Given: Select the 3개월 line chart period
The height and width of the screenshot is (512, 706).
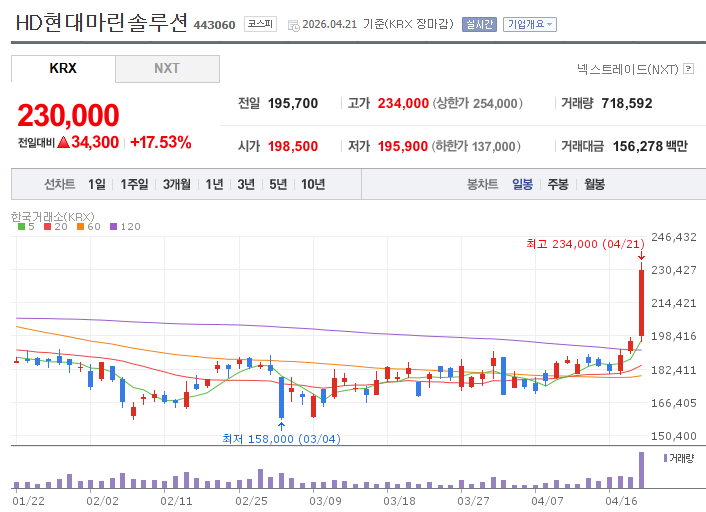Looking at the screenshot, I should click(x=176, y=184).
